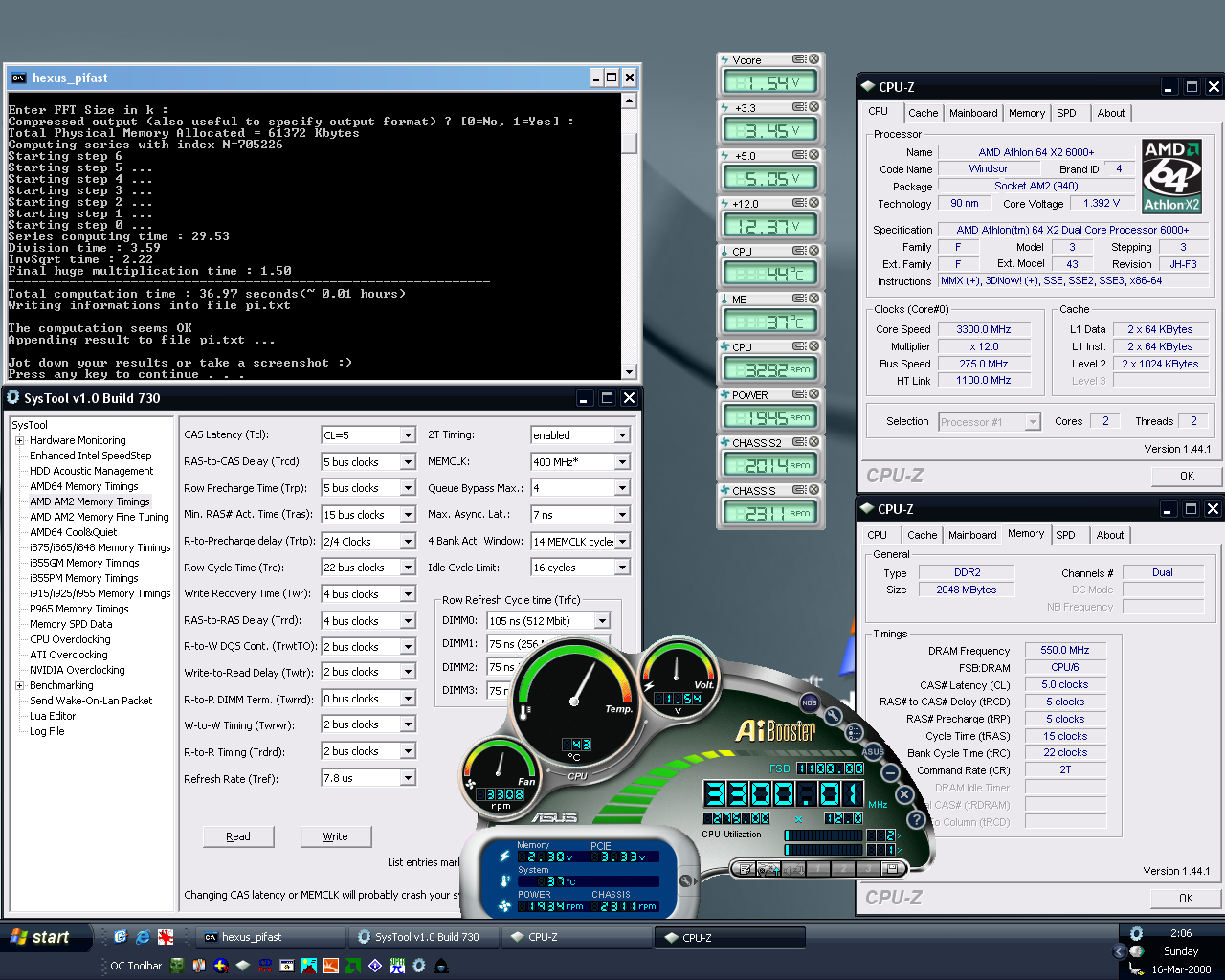Click the ASUS logo button in AI Booster

tap(873, 751)
